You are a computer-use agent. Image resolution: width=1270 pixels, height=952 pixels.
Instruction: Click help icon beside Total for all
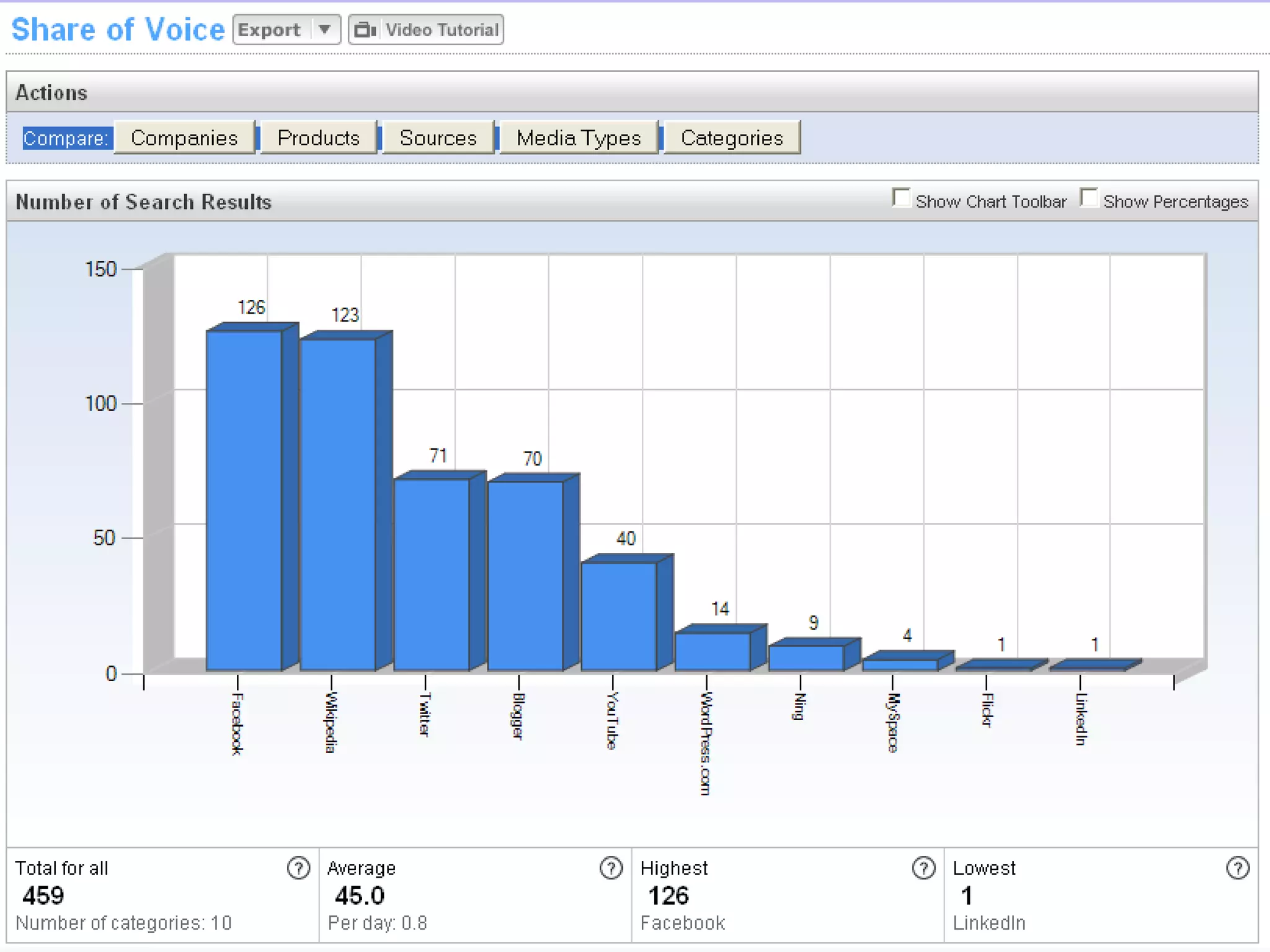298,868
